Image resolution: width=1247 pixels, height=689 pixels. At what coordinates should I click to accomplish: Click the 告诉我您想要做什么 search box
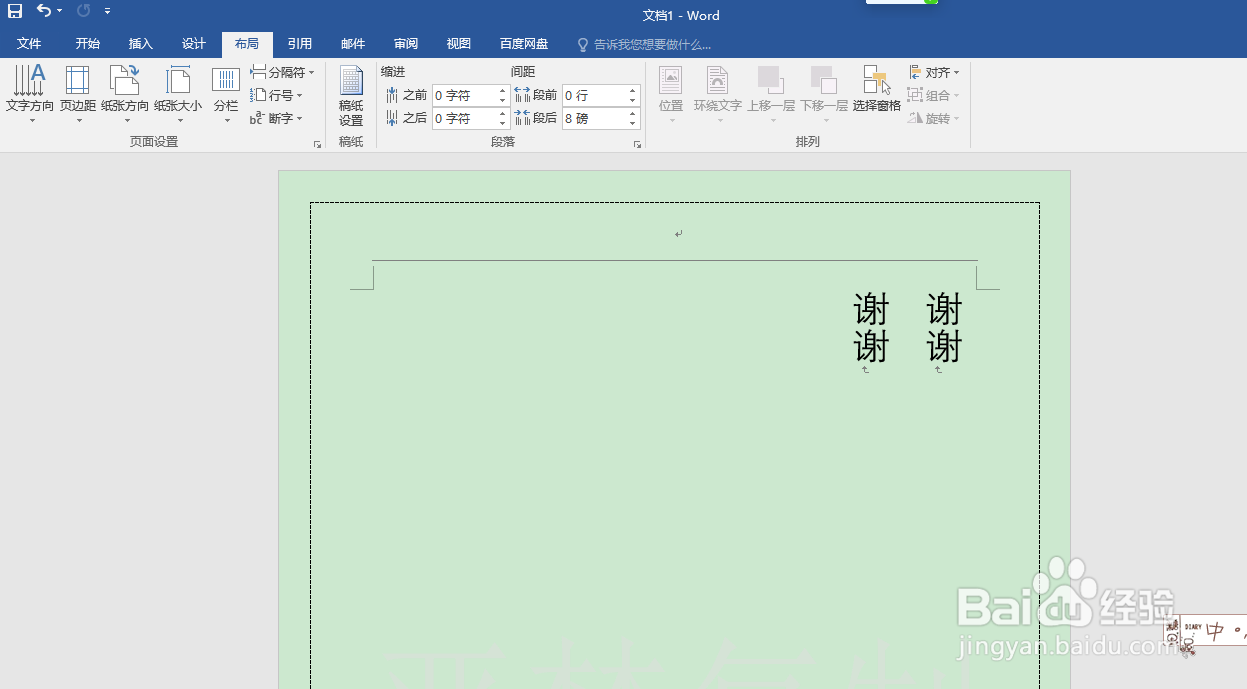tap(645, 45)
